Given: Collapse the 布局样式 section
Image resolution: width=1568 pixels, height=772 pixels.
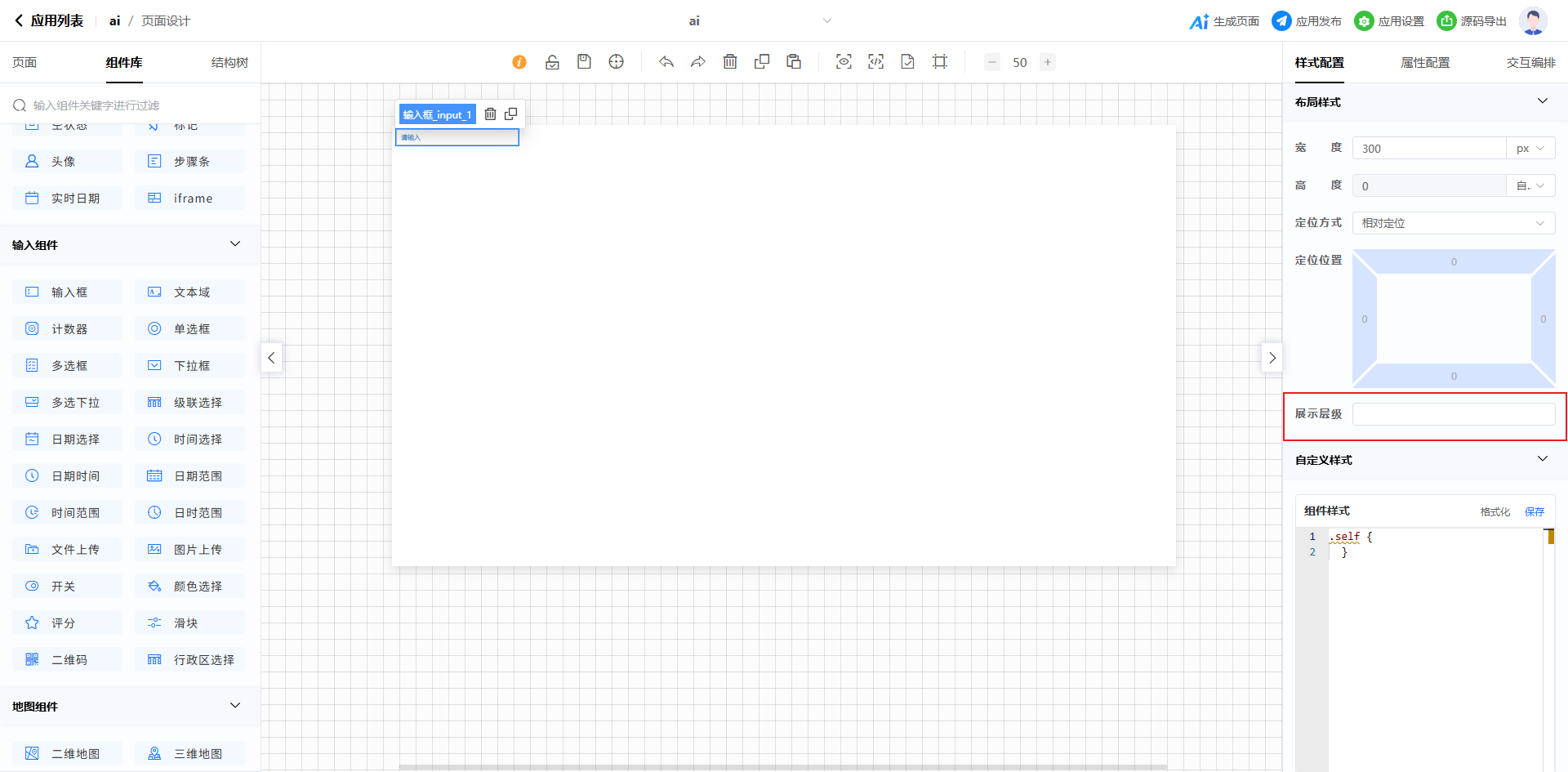Looking at the screenshot, I should 1542,101.
